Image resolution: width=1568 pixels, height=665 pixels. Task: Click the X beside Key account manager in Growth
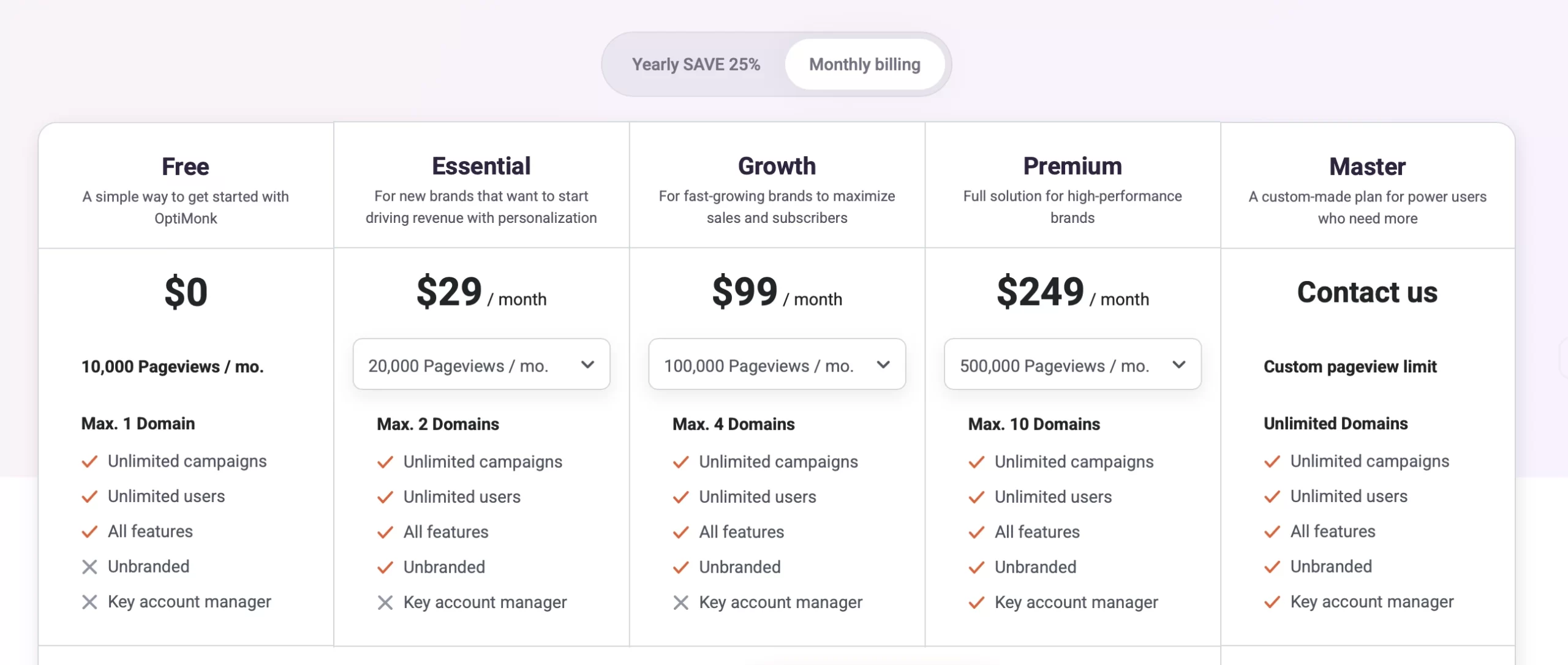[680, 602]
